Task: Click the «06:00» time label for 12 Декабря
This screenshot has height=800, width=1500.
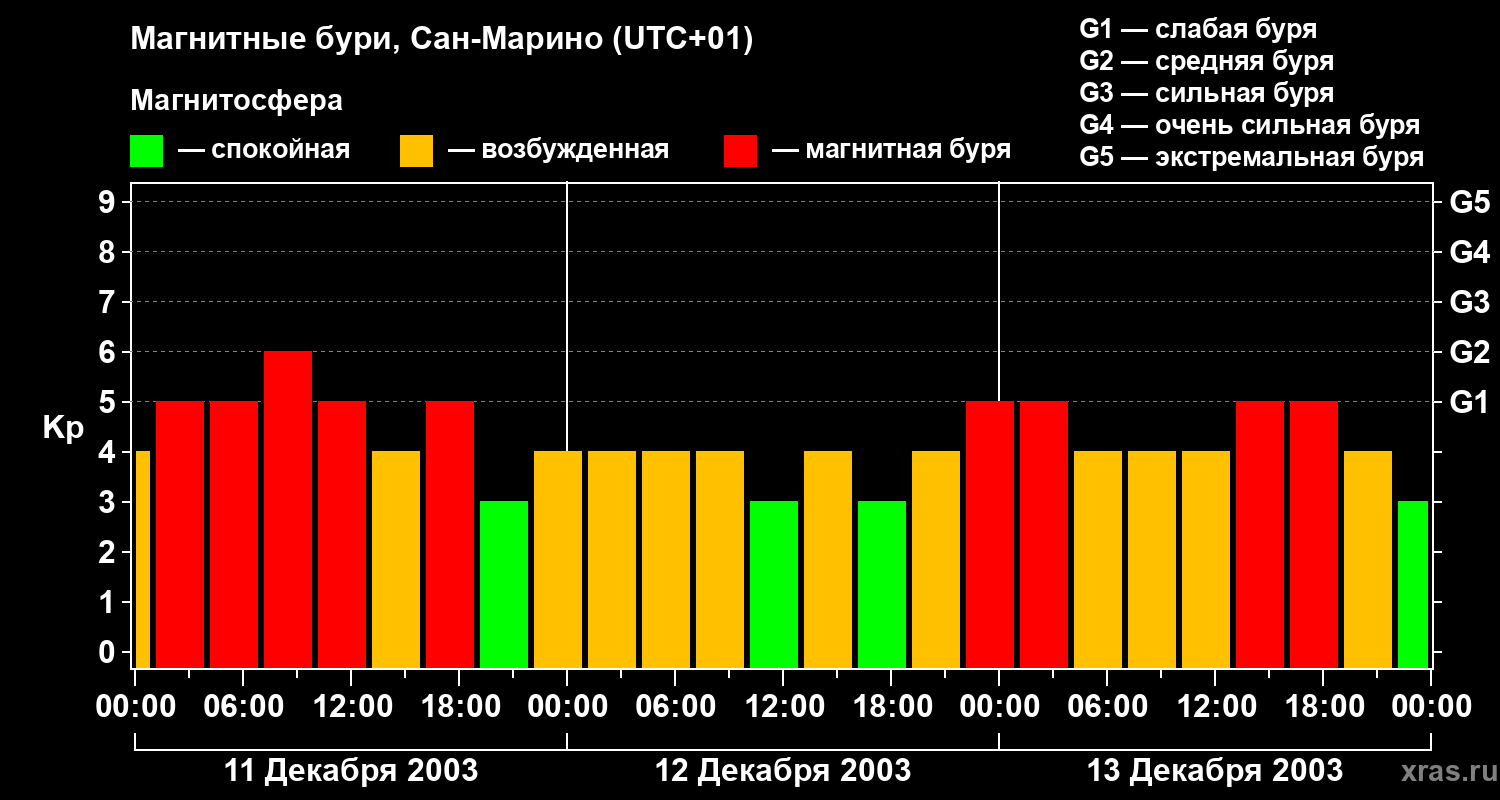Action: (x=675, y=707)
